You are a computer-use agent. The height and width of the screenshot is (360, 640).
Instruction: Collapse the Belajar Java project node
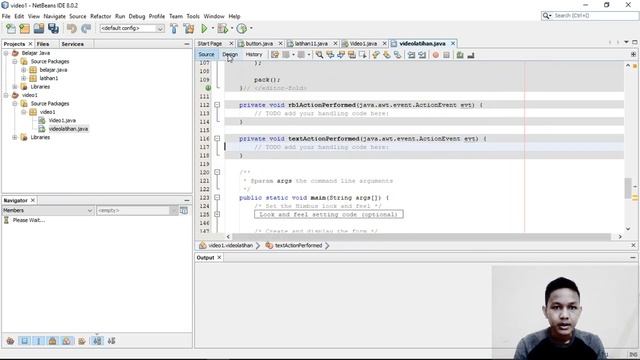(x=6, y=53)
